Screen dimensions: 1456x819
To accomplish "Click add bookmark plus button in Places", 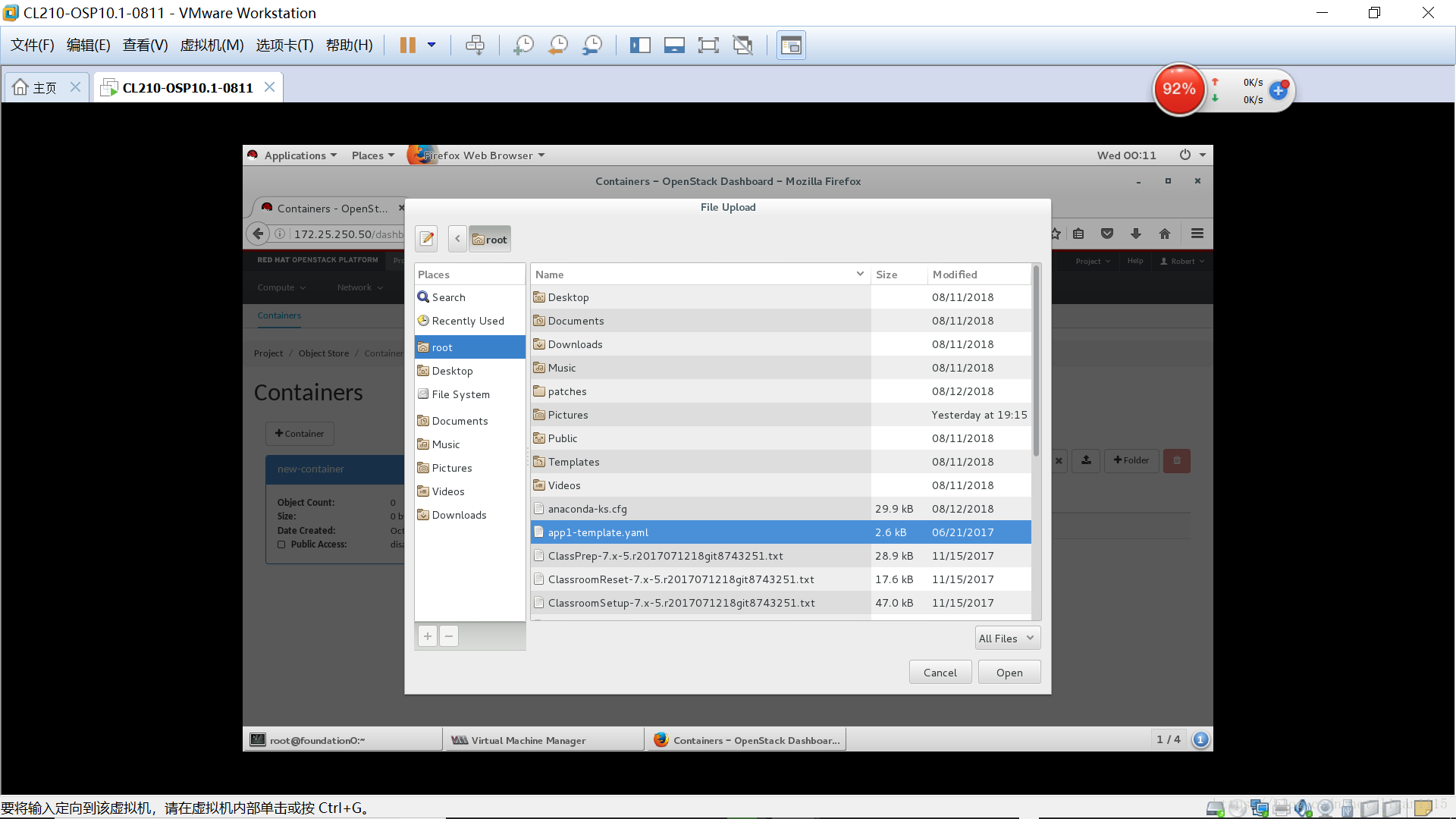I will tap(428, 636).
